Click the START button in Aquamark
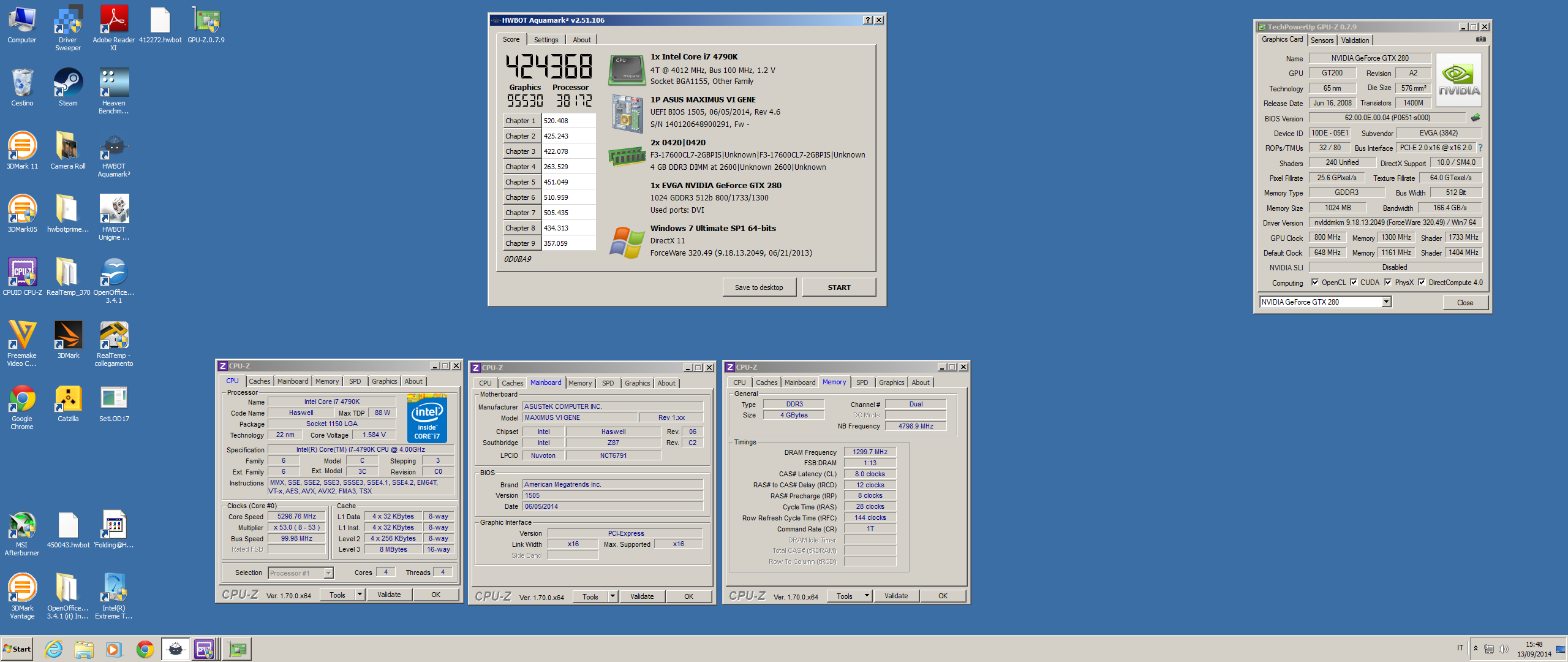Image resolution: width=1568 pixels, height=662 pixels. (839, 287)
